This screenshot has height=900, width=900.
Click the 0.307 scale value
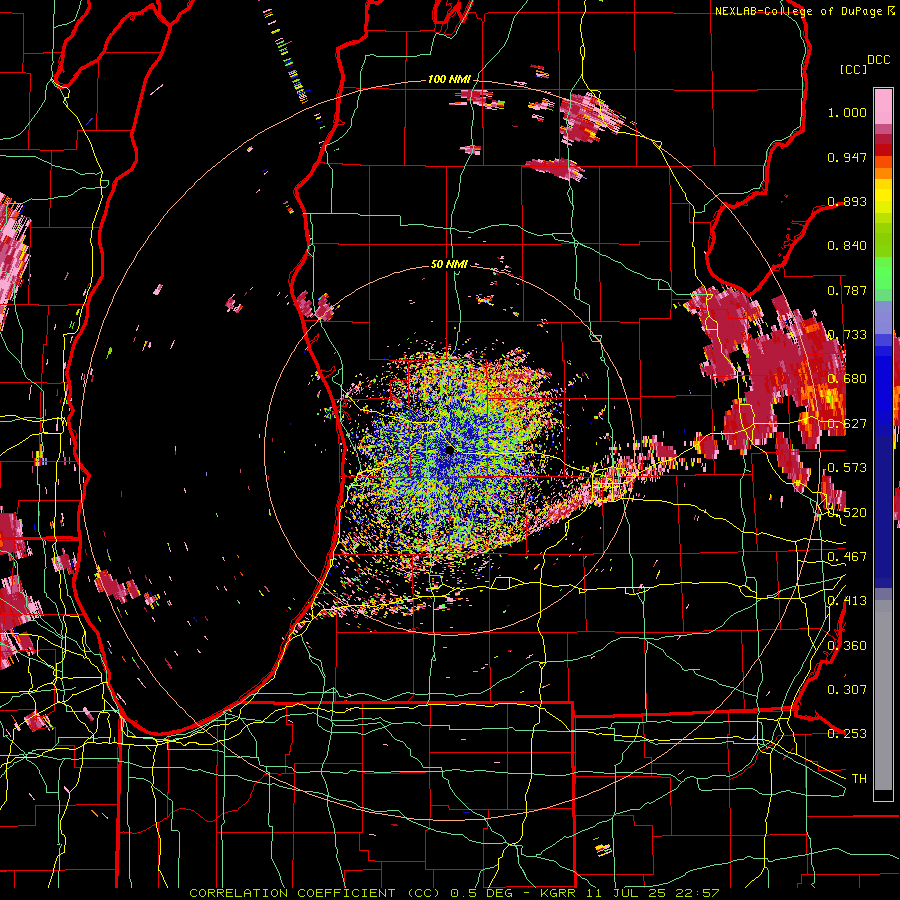tap(847, 690)
